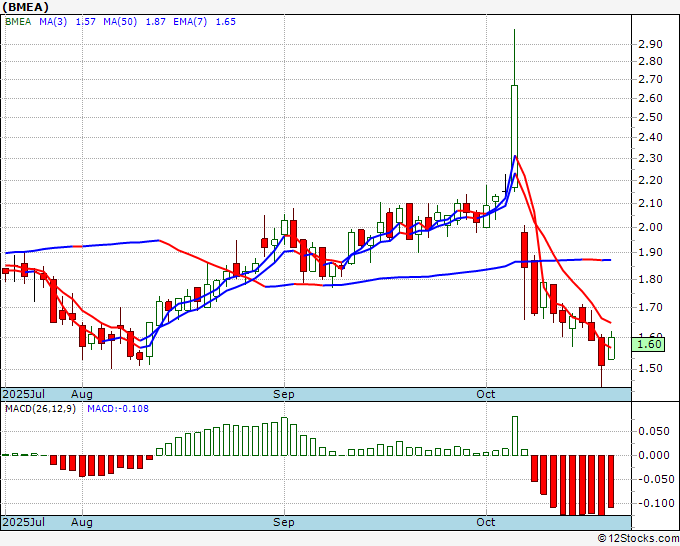This screenshot has height=546, width=680.
Task: Open the 12Stocks.com copyright link
Action: tap(638, 539)
